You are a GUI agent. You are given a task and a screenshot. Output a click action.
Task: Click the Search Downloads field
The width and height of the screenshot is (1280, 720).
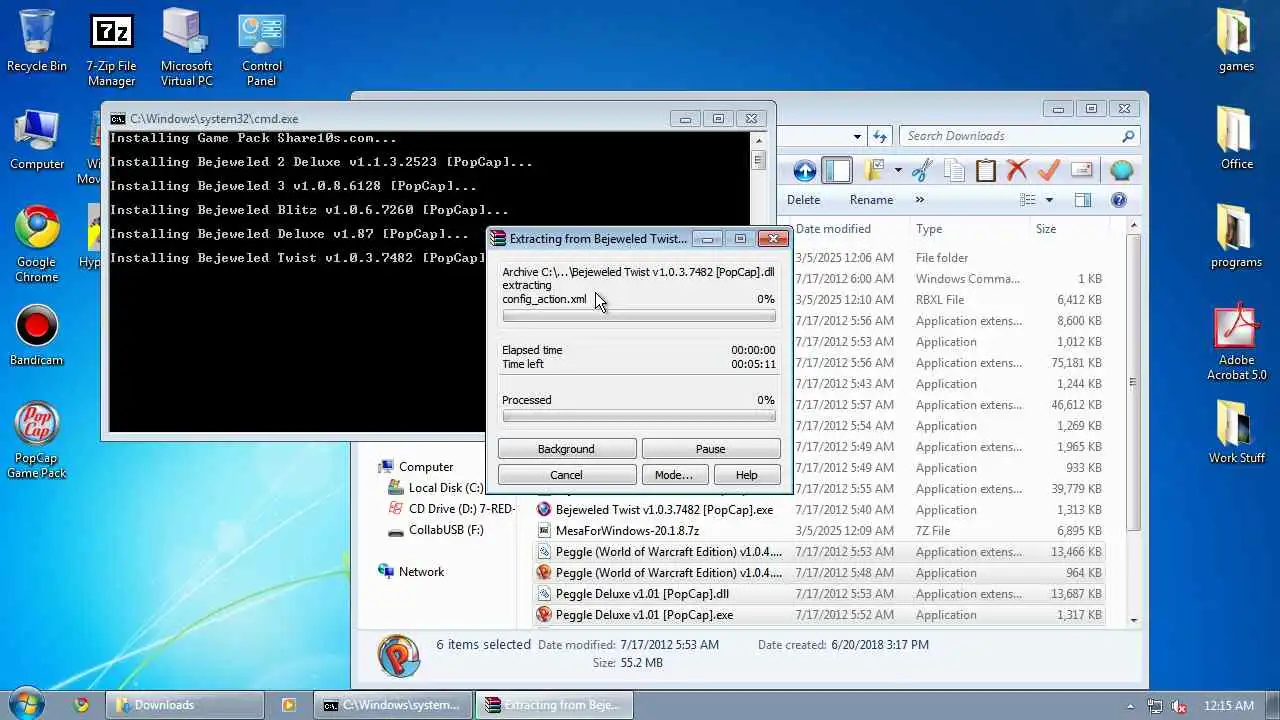[x=1018, y=136]
